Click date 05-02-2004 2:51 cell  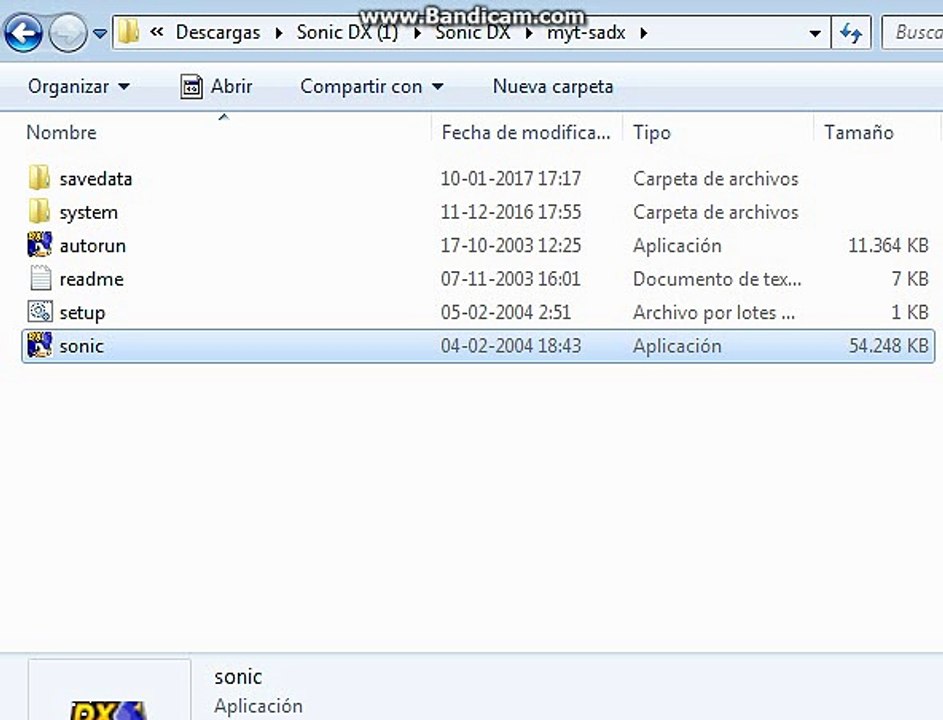point(506,313)
